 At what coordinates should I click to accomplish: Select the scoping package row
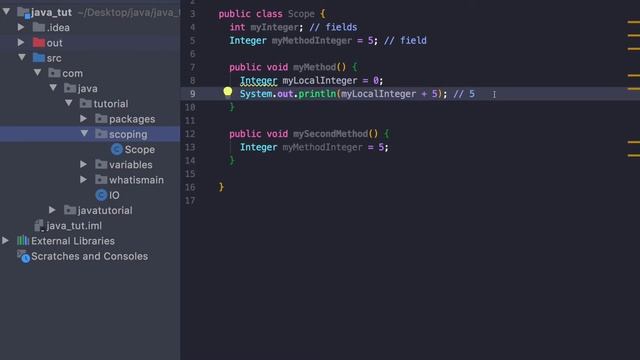90,134
